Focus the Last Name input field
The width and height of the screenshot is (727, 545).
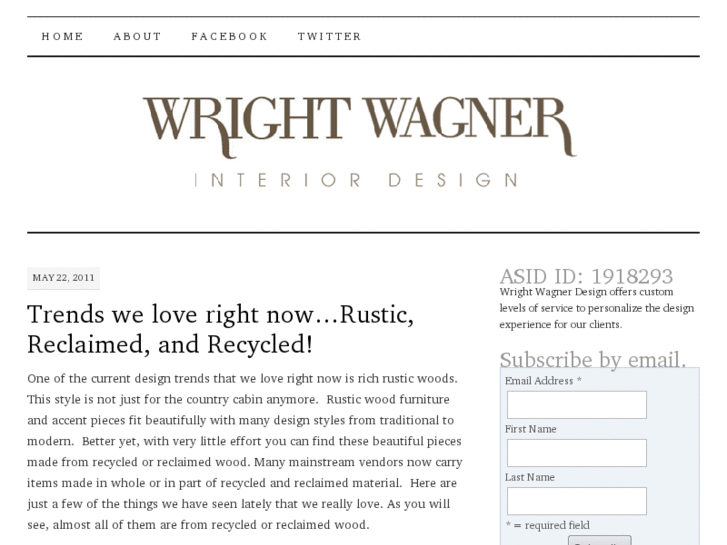point(576,501)
